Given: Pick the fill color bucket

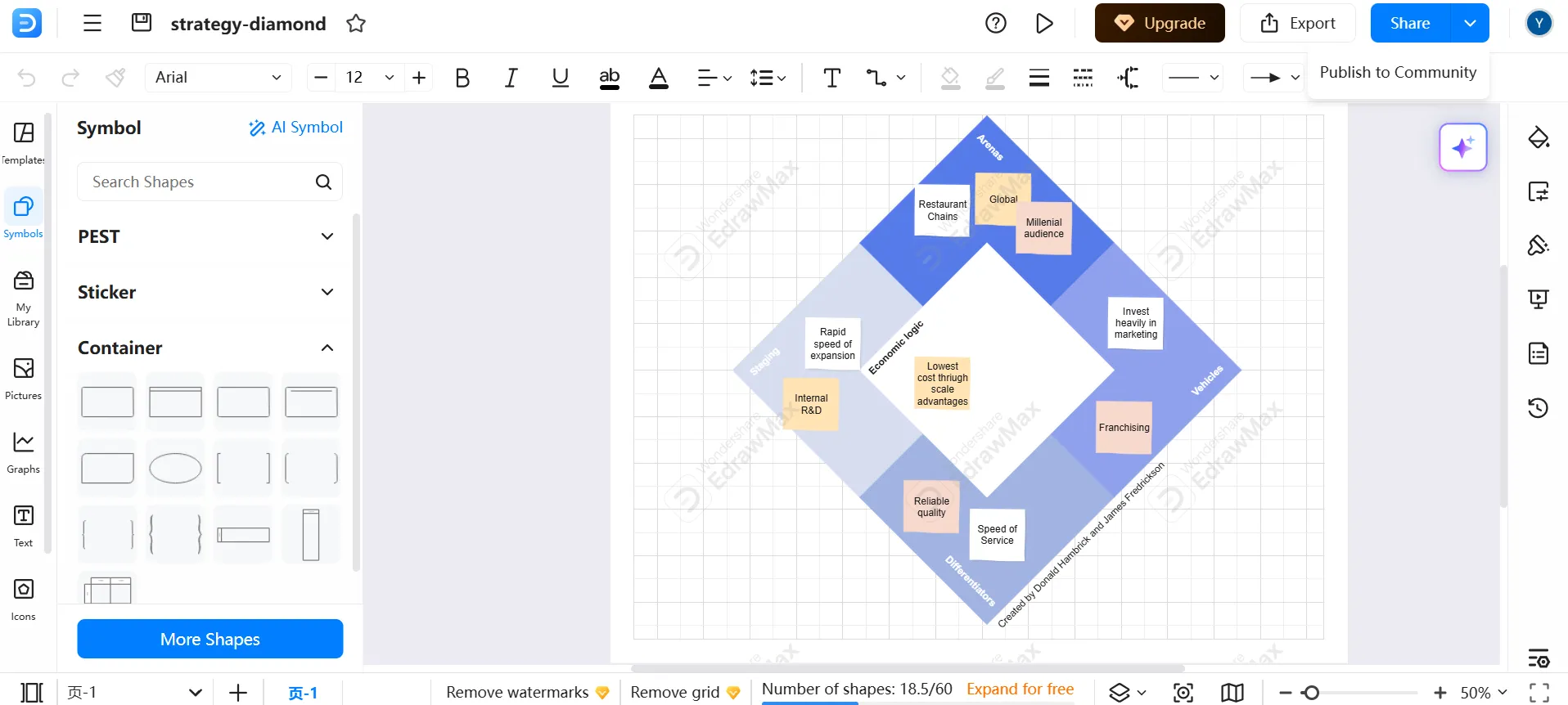Looking at the screenshot, I should [x=950, y=78].
